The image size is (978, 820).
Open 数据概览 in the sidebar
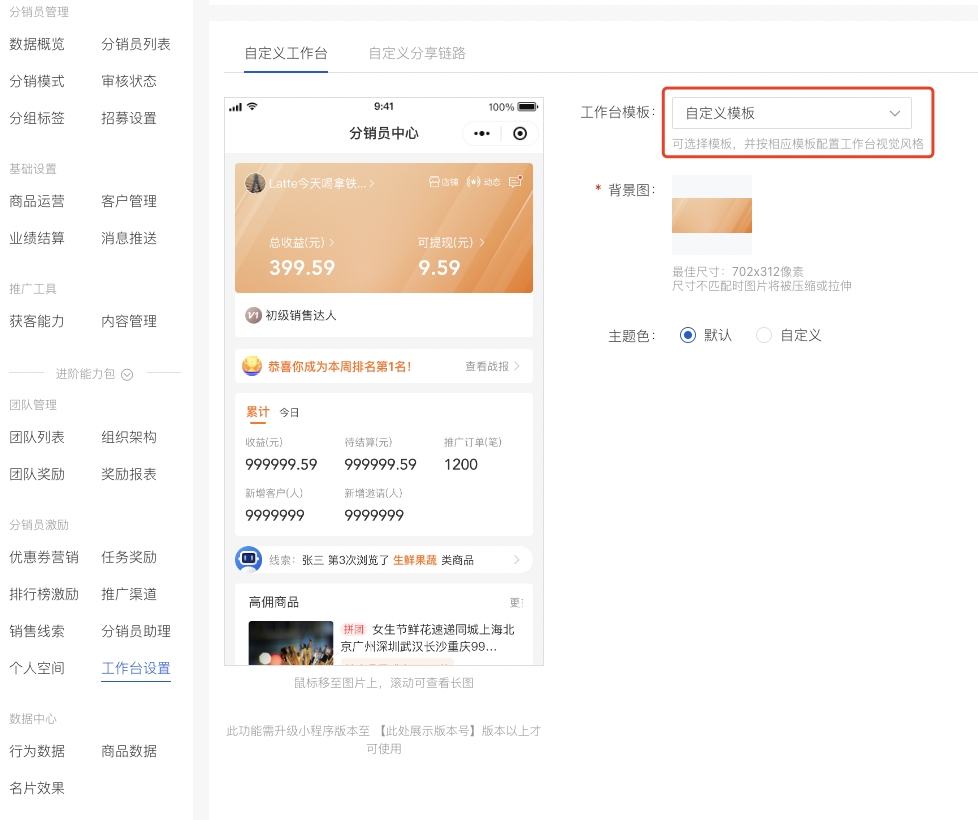[x=37, y=44]
